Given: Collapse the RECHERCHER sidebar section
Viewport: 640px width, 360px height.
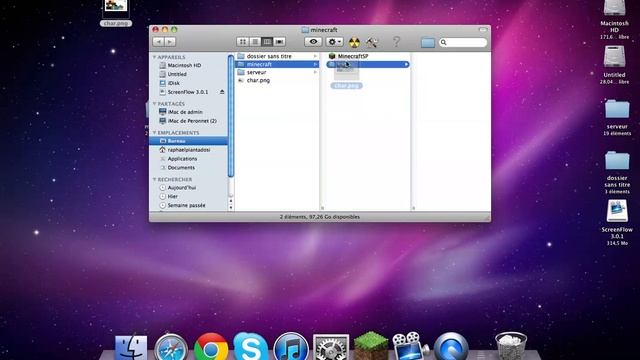Looking at the screenshot, I should click(155, 179).
